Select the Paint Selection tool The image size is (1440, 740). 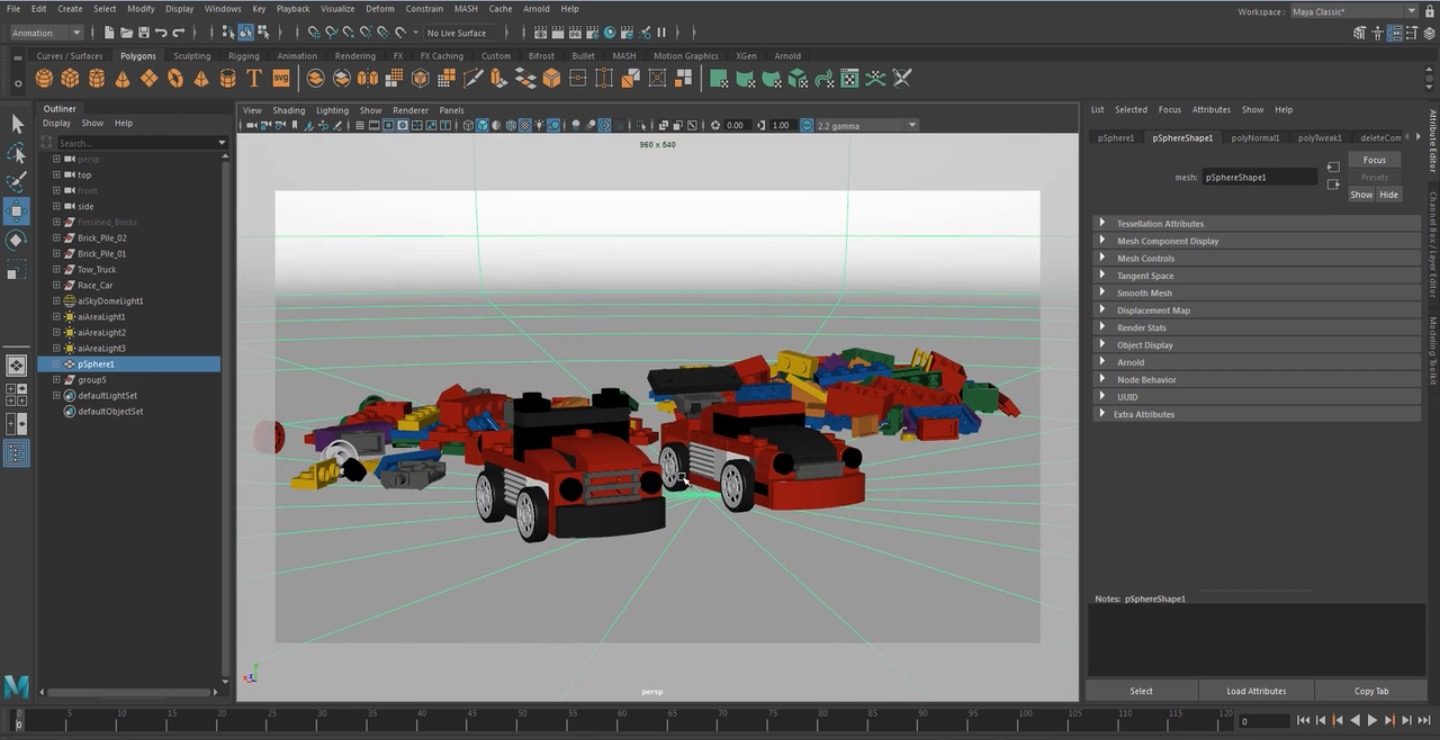click(x=17, y=182)
